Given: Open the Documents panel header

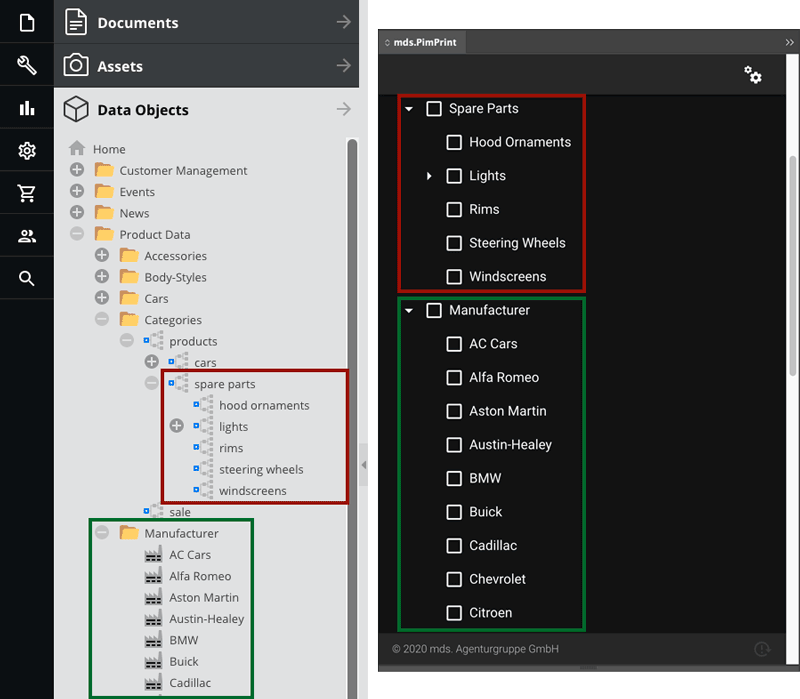Looking at the screenshot, I should click(x=207, y=22).
